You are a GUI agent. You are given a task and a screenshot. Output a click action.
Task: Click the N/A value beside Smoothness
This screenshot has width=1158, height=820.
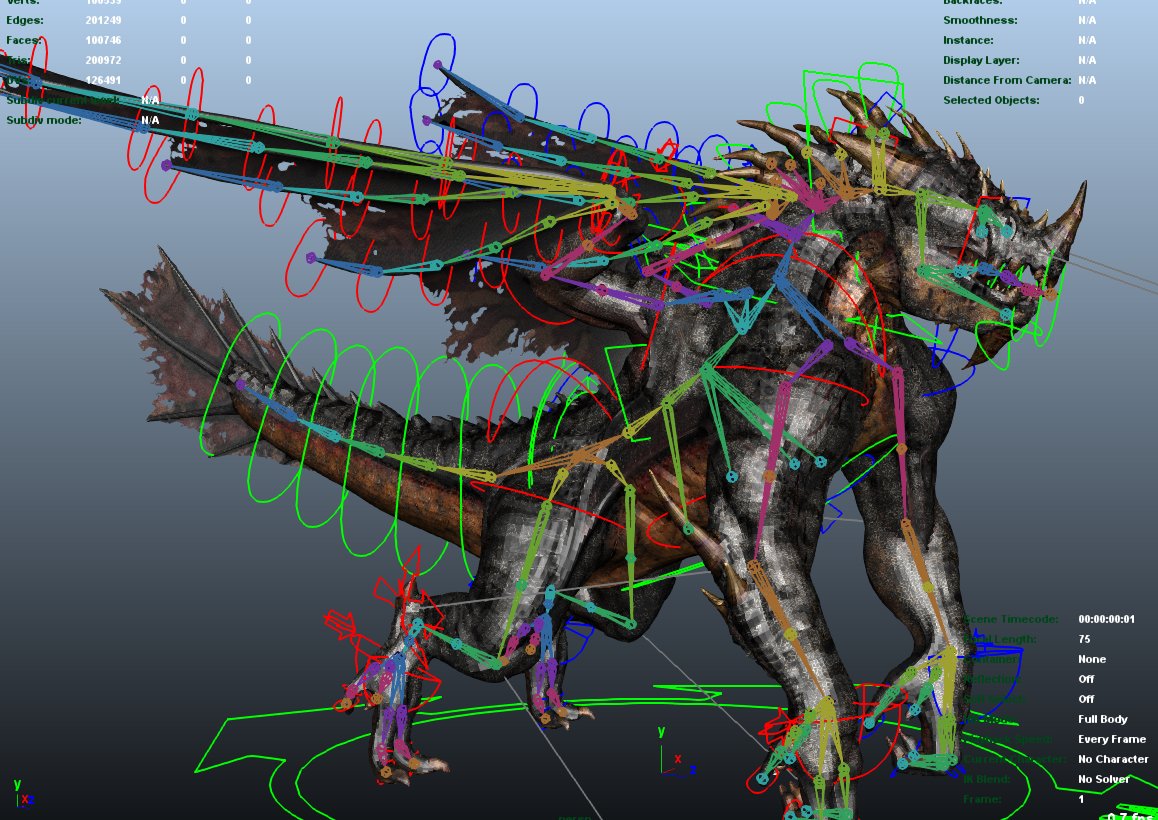(1086, 20)
